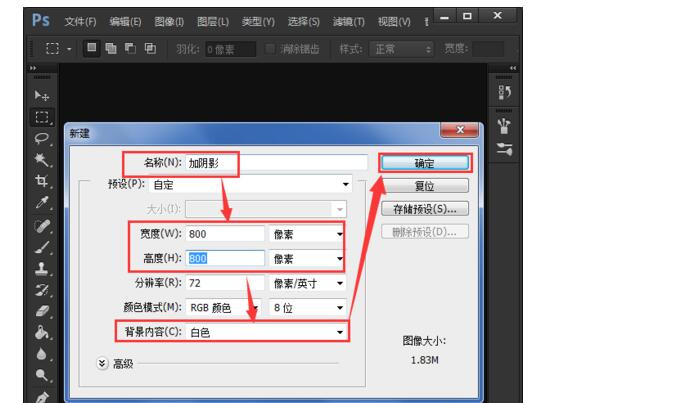The height and width of the screenshot is (403, 673).
Task: Expand the 高级 advanced options
Action: 102,364
